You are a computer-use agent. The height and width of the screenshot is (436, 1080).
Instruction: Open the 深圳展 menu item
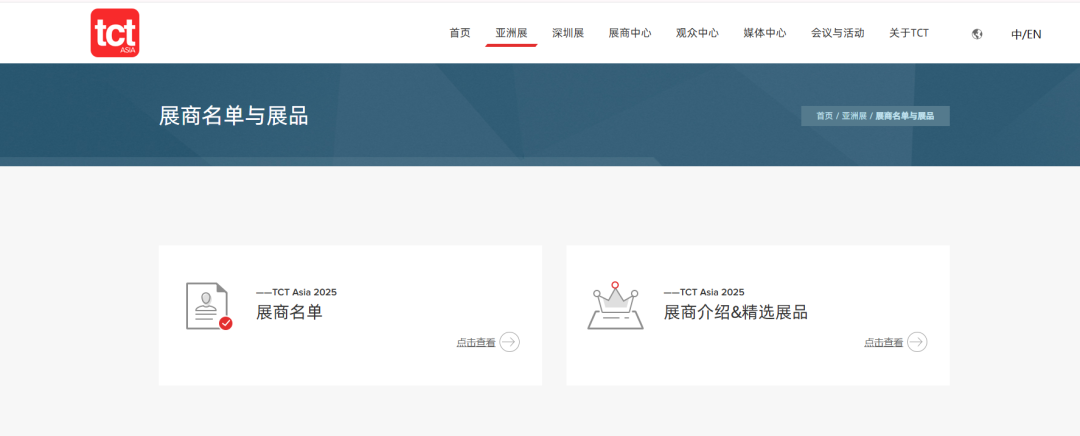coord(568,33)
